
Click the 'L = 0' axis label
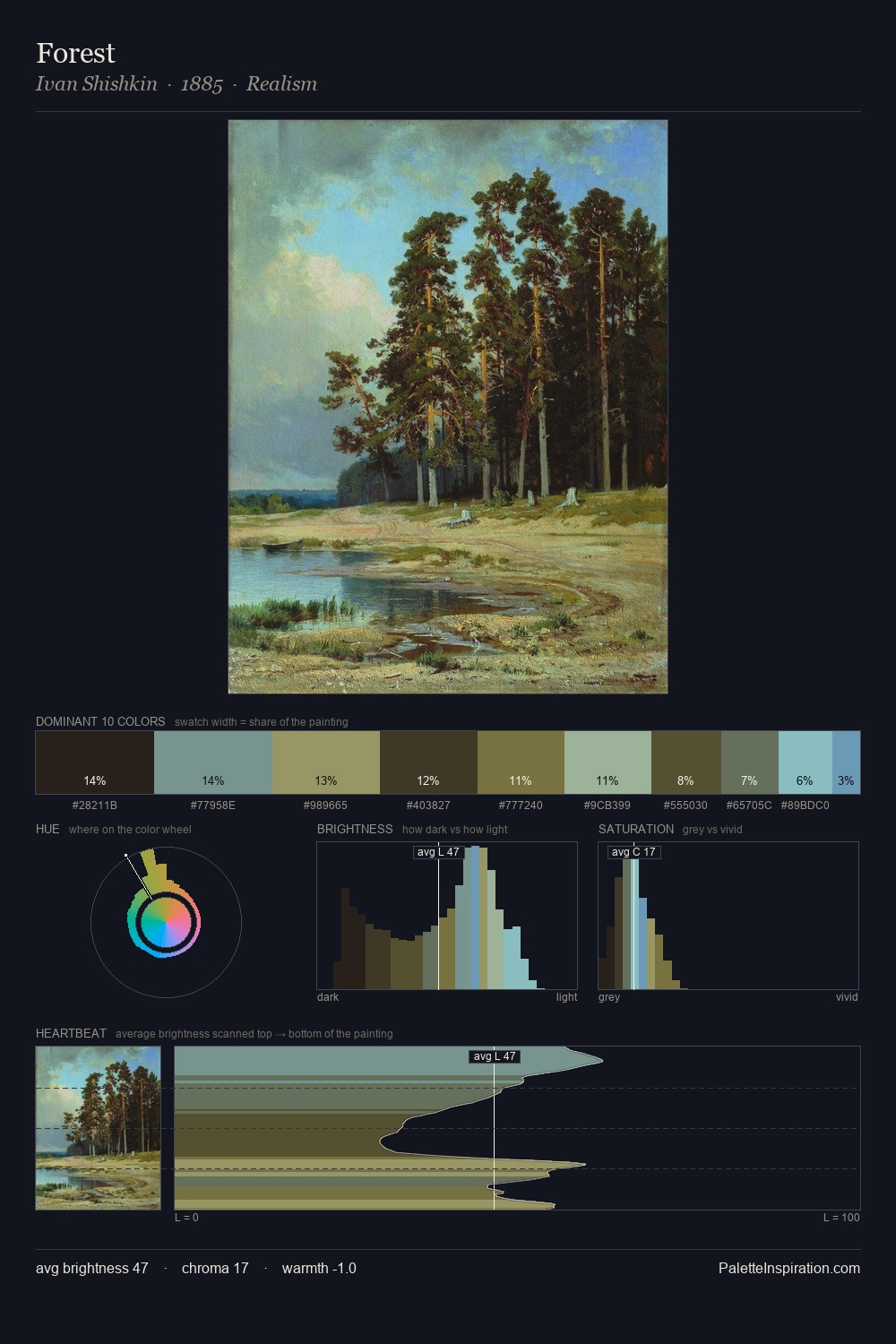point(187,1218)
